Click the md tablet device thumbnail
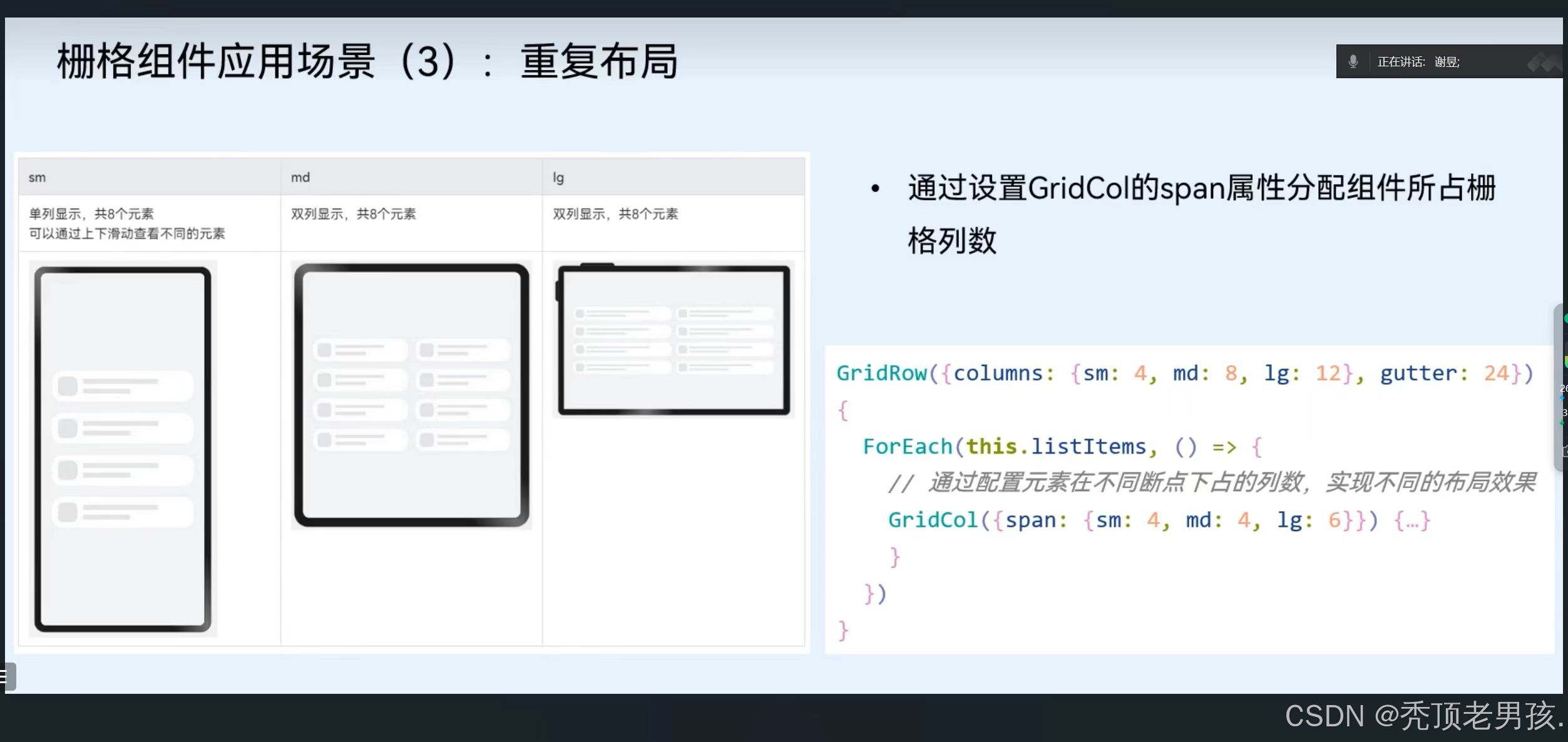Viewport: 1568px width, 742px height. (x=411, y=395)
